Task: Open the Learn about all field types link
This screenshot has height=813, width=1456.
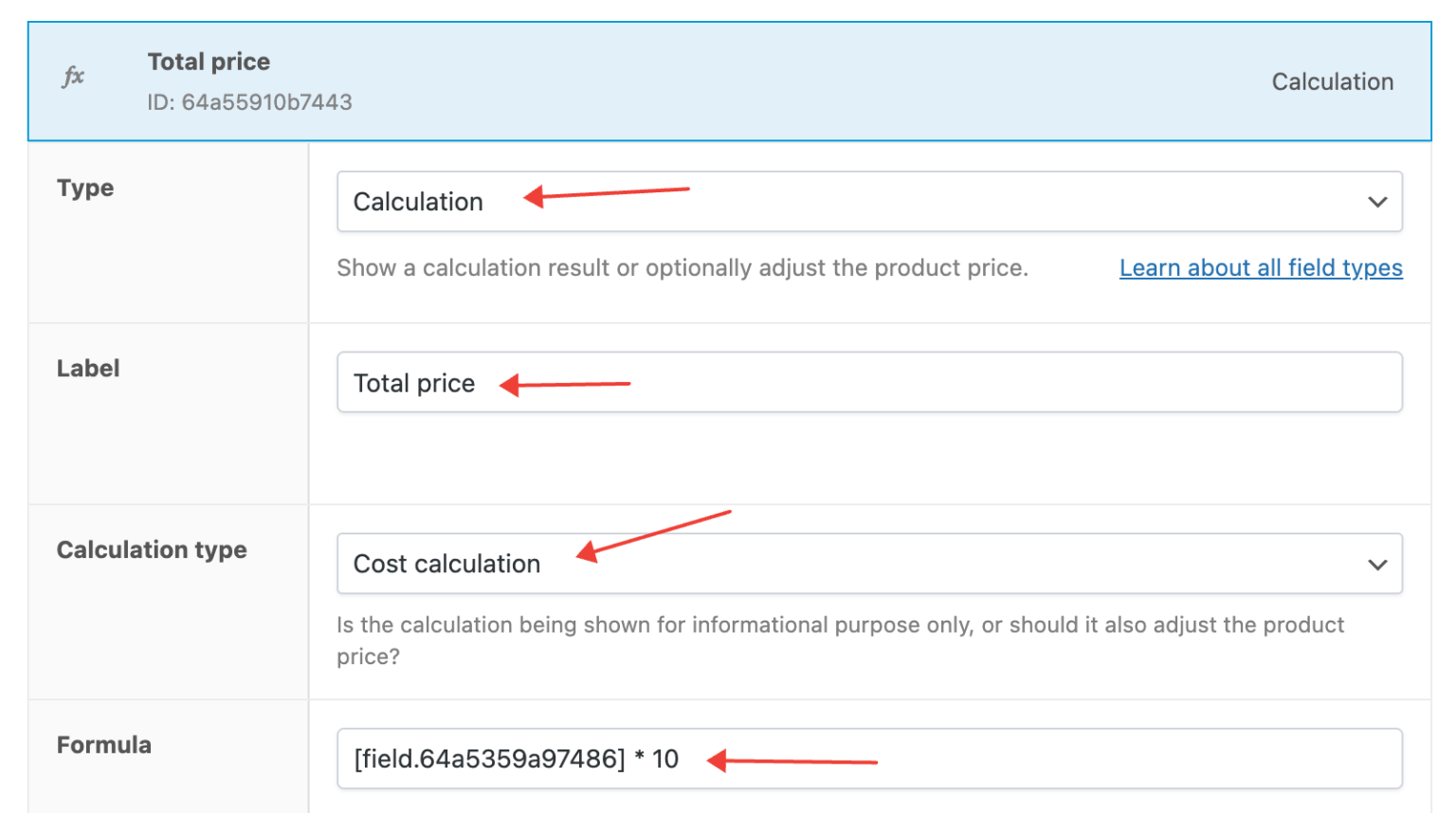Action: pyautogui.click(x=1261, y=267)
